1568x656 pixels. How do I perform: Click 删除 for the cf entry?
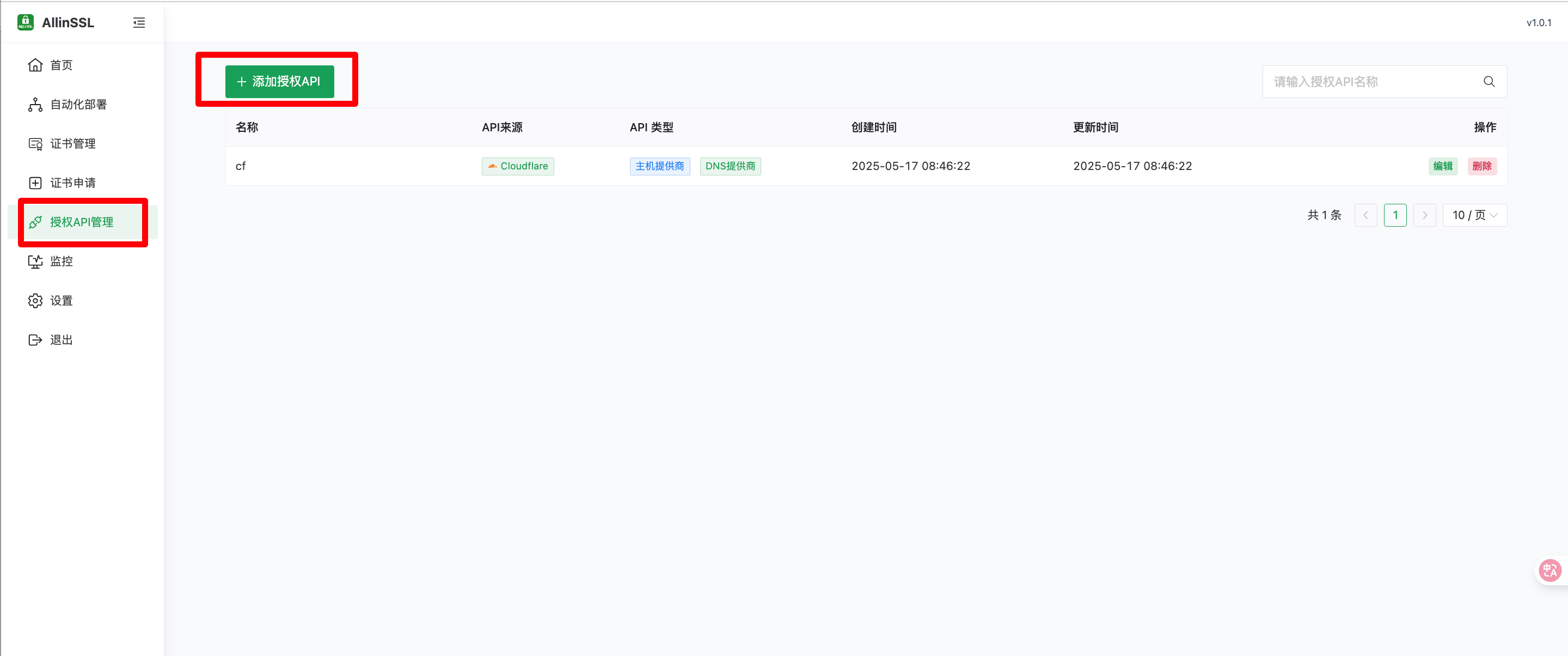coord(1481,166)
